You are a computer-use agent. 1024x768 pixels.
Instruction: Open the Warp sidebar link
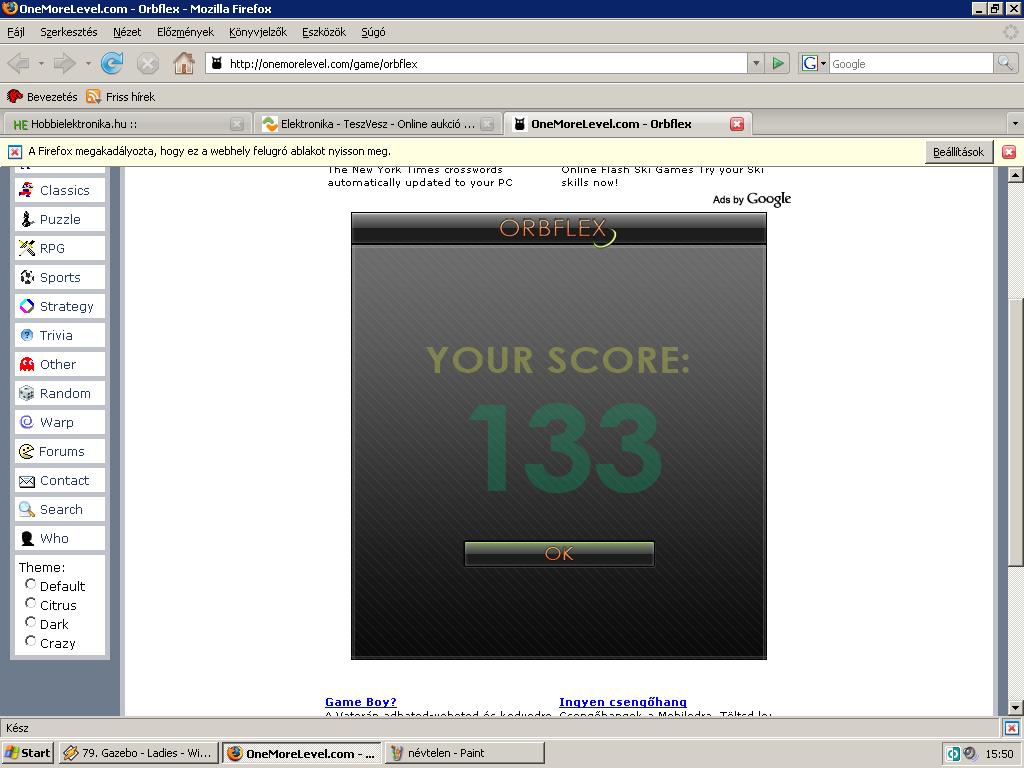tap(59, 423)
